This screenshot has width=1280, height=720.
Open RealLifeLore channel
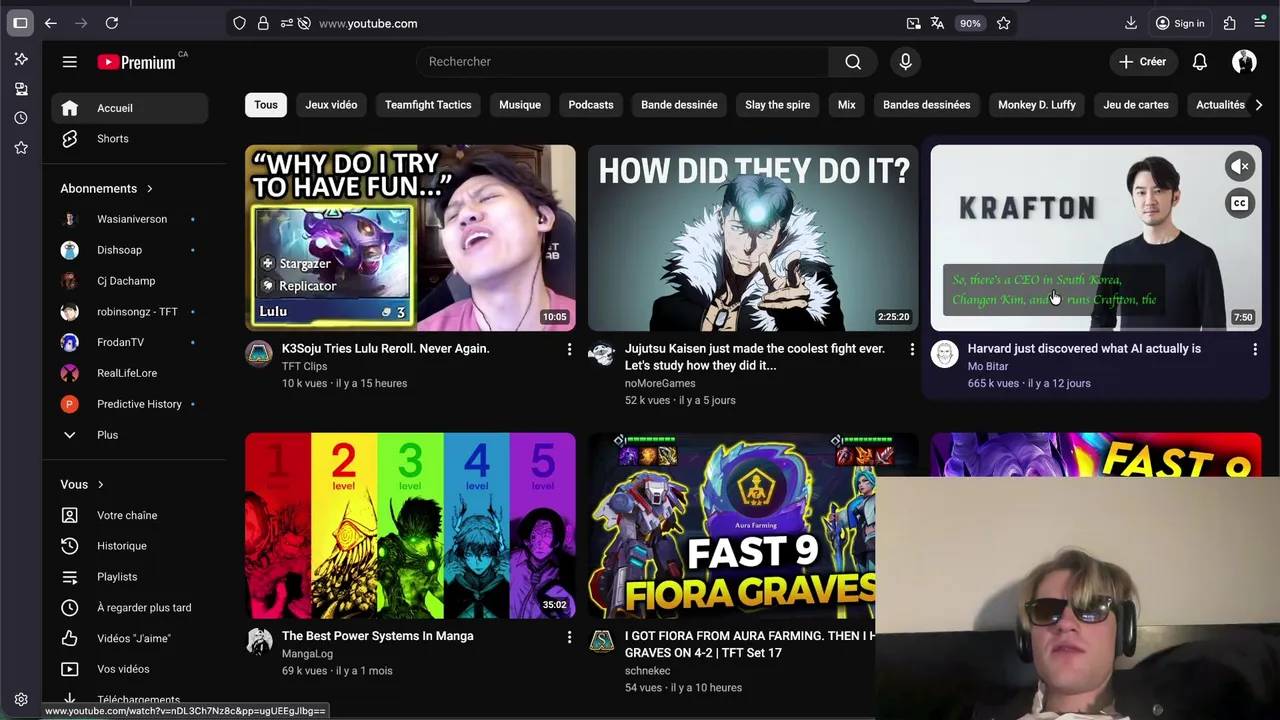(x=130, y=373)
